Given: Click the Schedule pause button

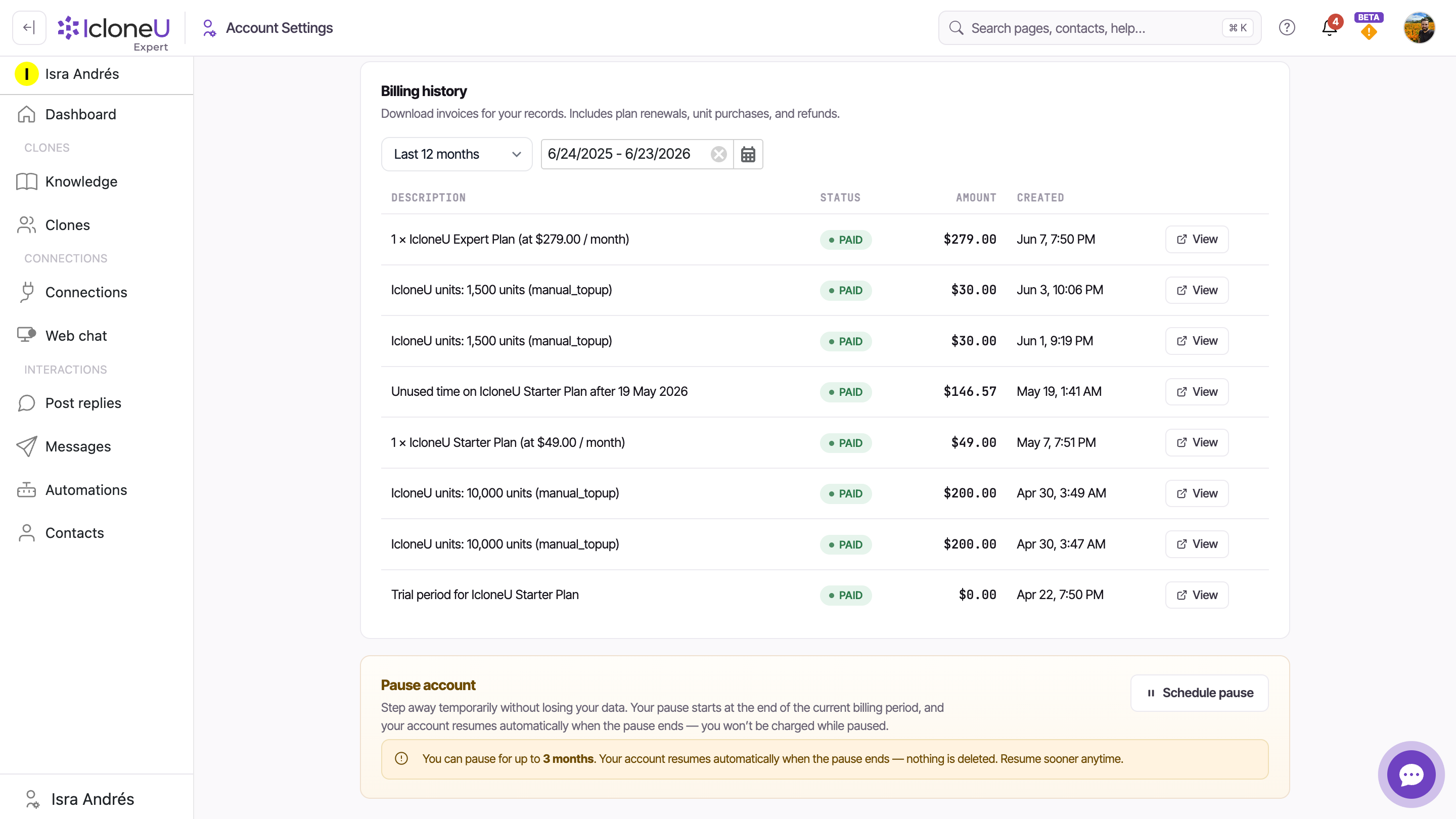Looking at the screenshot, I should [x=1199, y=693].
